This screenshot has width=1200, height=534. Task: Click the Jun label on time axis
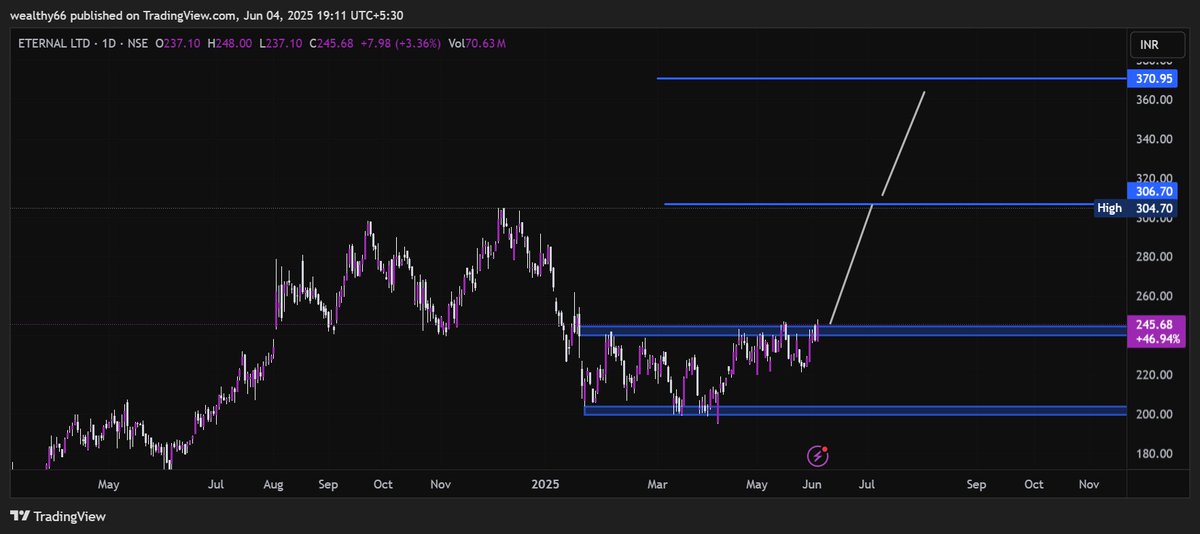[812, 484]
